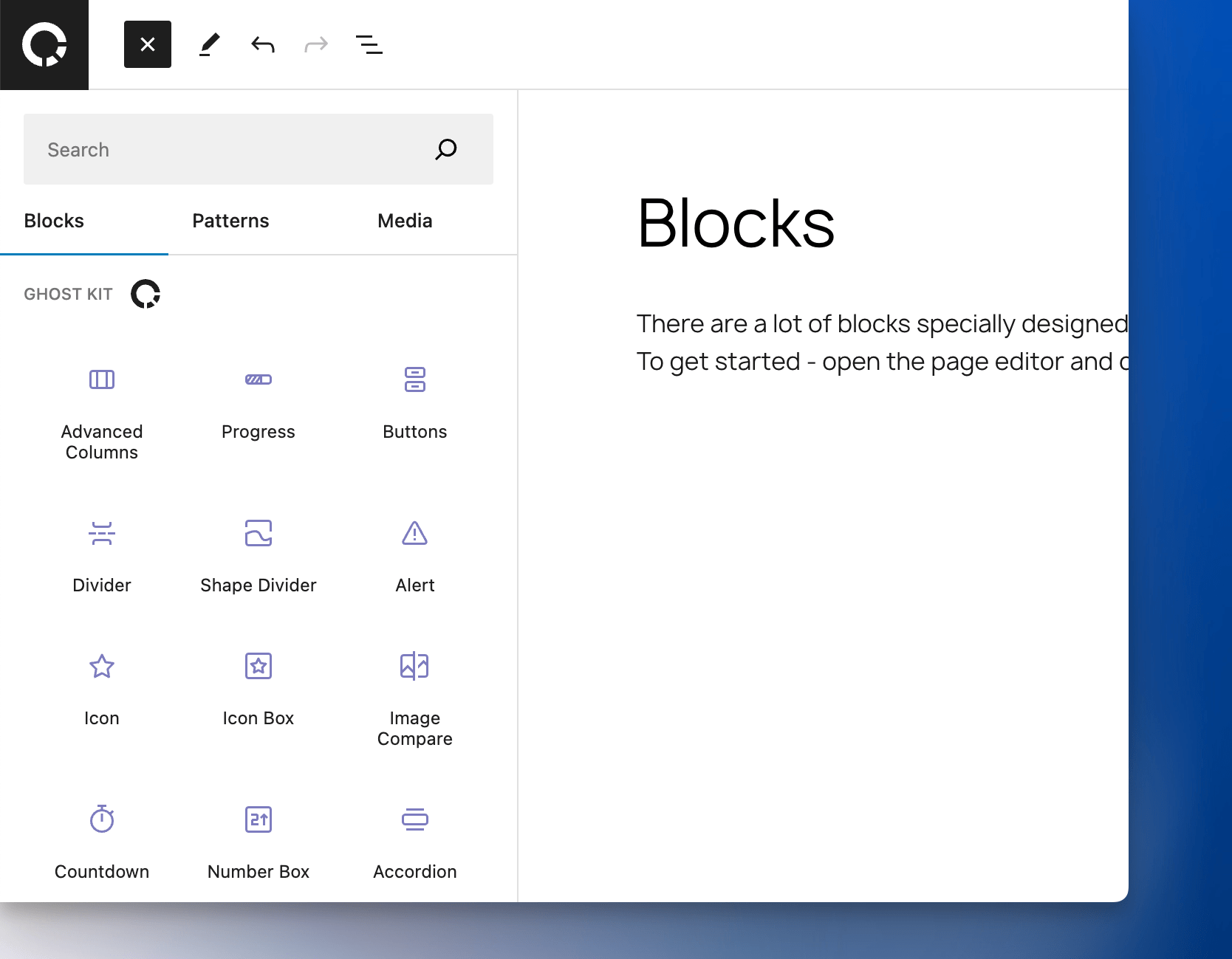The image size is (1232, 959).
Task: Click the magnifier search icon
Action: pyautogui.click(x=446, y=149)
